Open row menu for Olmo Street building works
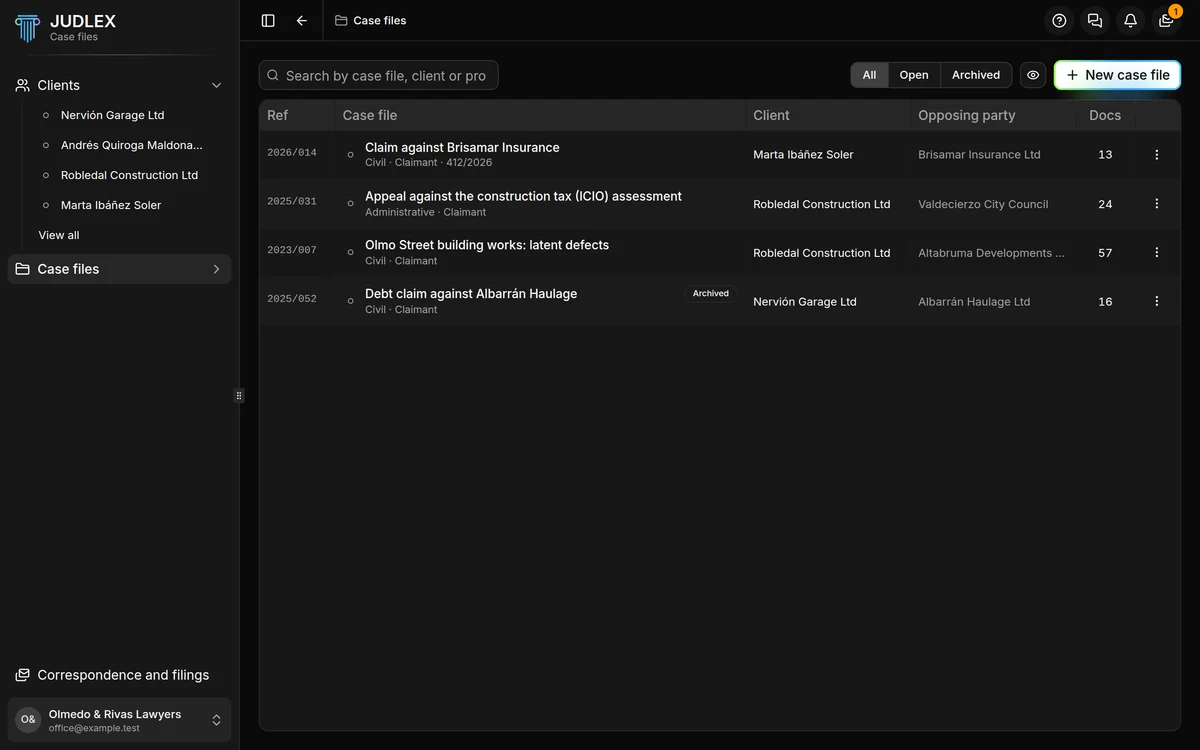 coord(1157,253)
